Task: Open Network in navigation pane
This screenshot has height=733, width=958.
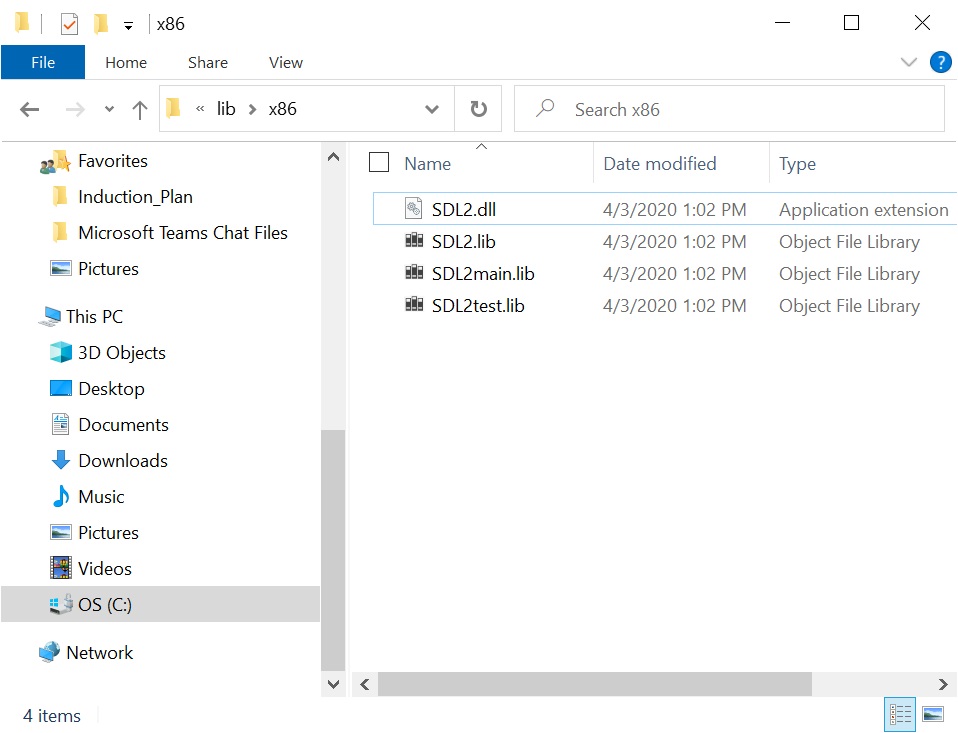Action: coord(99,652)
